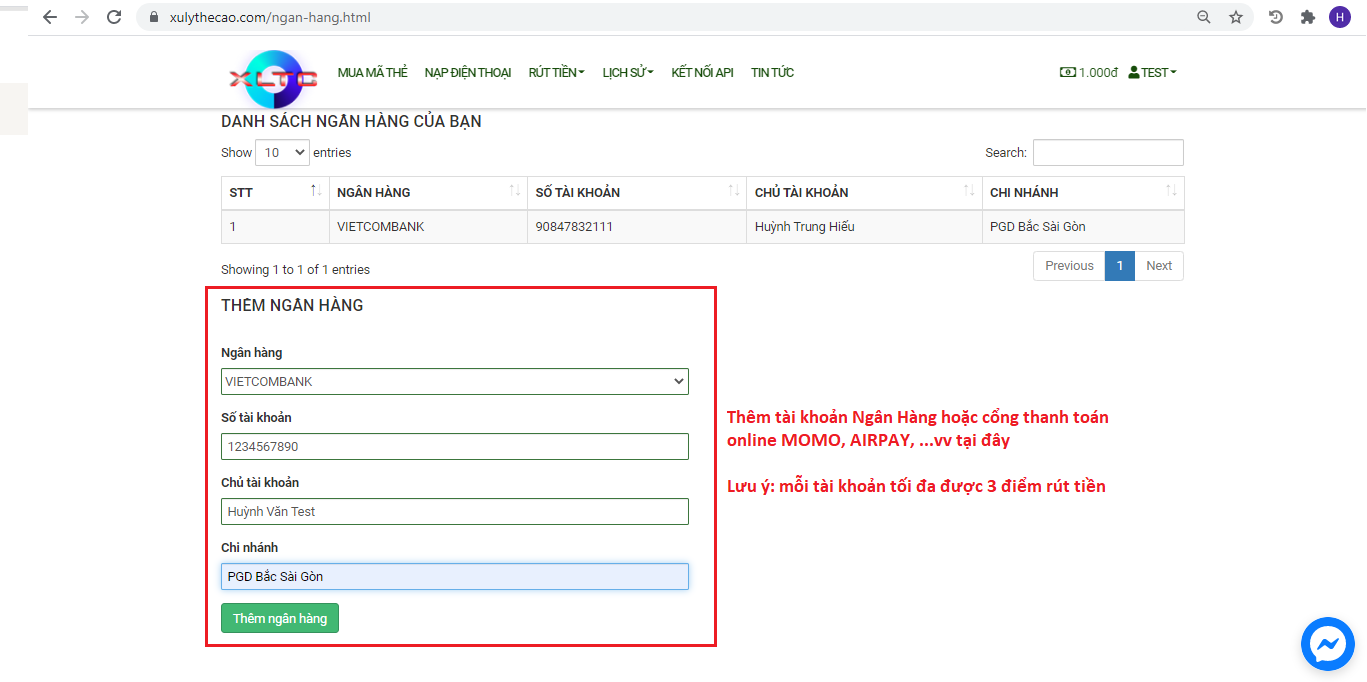Image resolution: width=1367 pixels, height=682 pixels.
Task: Bookmark this page with the star icon
Action: click(x=1236, y=17)
